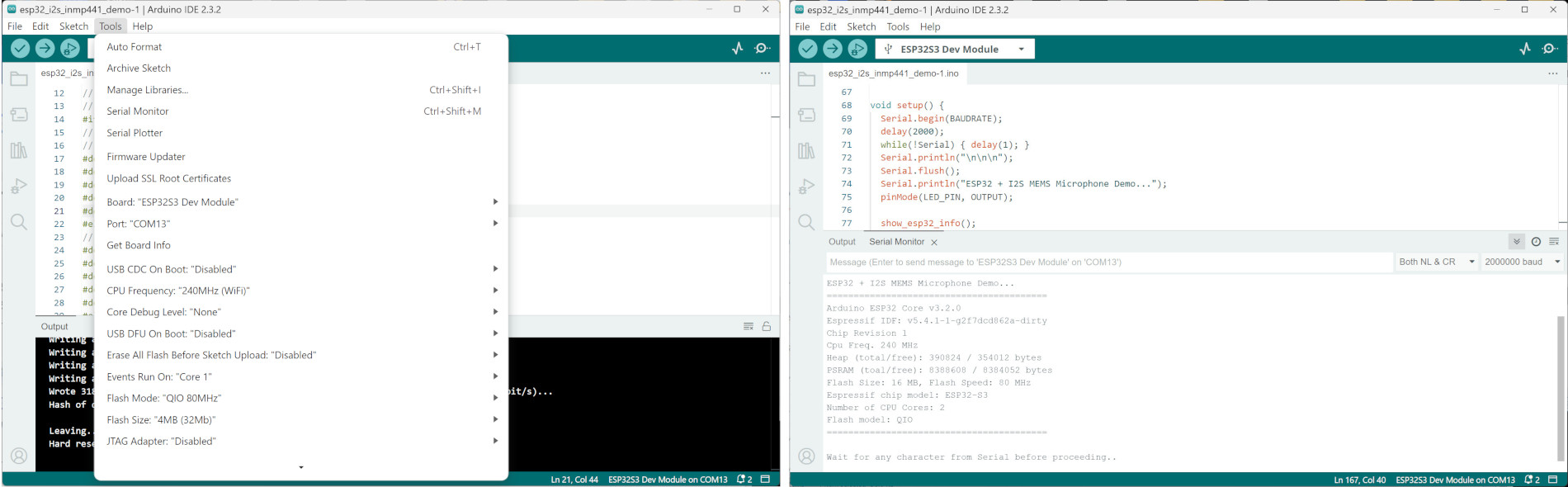Open Library Manager icon in right window sidebar
The image size is (1568, 487).
click(806, 150)
